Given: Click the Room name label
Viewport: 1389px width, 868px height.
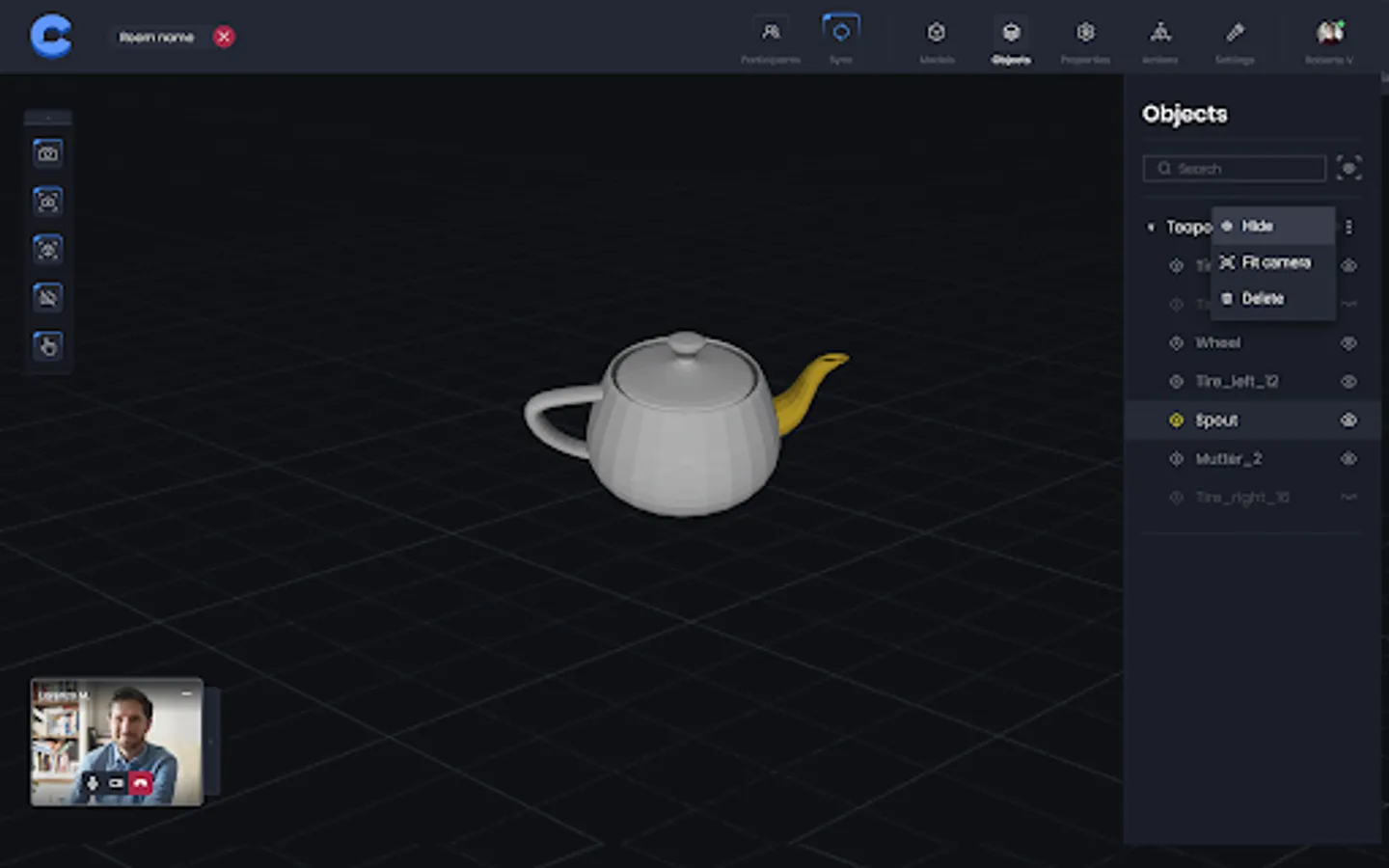Looking at the screenshot, I should 156,37.
